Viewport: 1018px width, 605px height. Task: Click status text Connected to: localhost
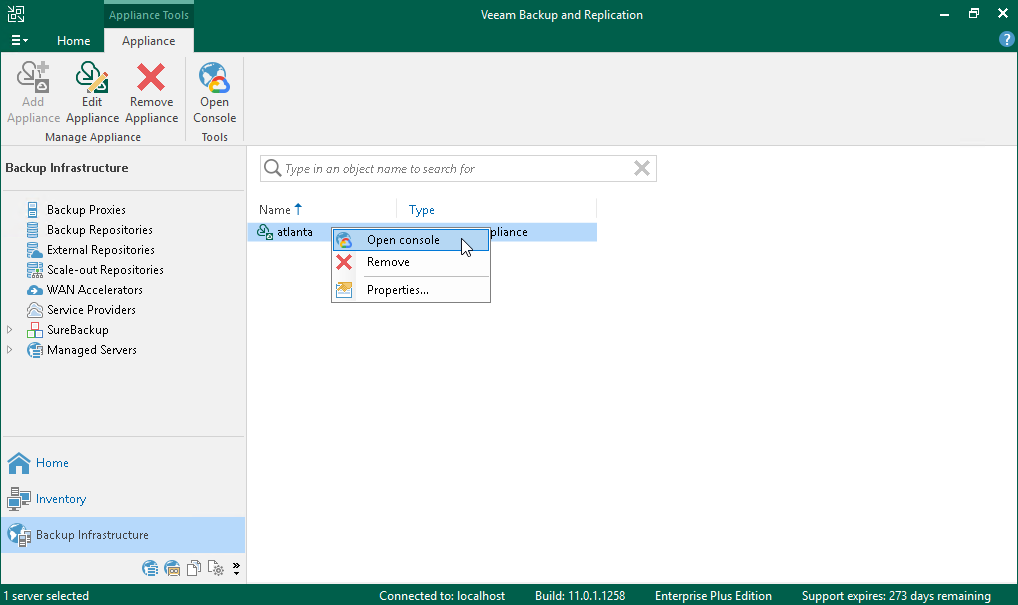442,596
